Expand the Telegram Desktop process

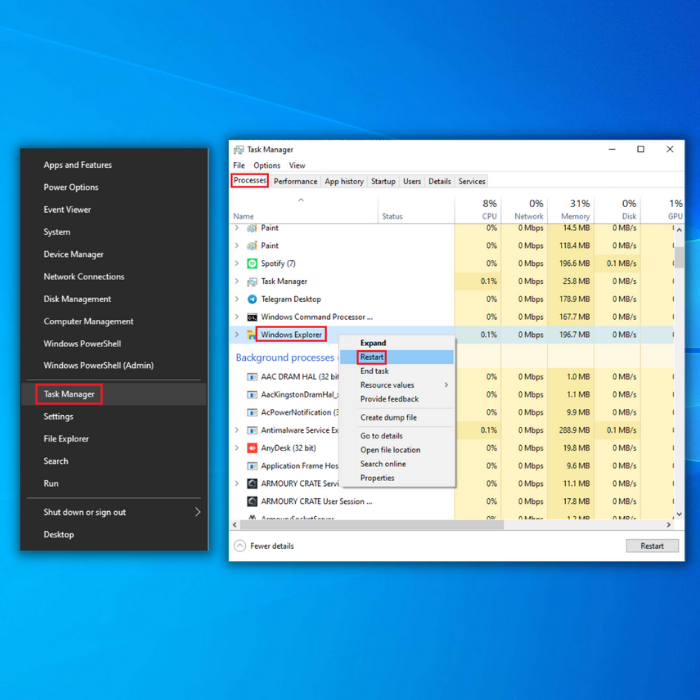coord(237,299)
